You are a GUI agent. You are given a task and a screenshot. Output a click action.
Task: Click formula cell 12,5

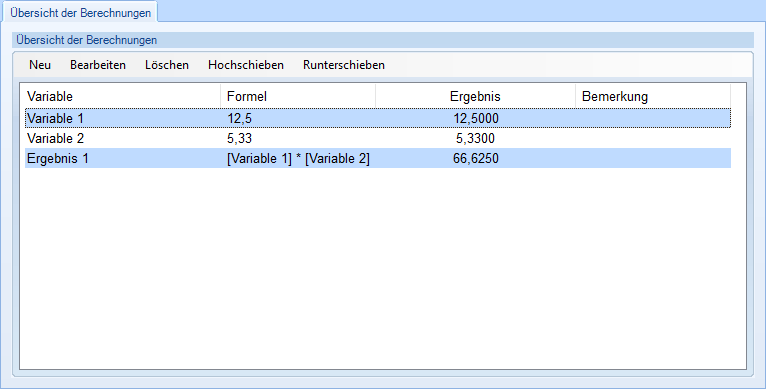pyautogui.click(x=239, y=118)
